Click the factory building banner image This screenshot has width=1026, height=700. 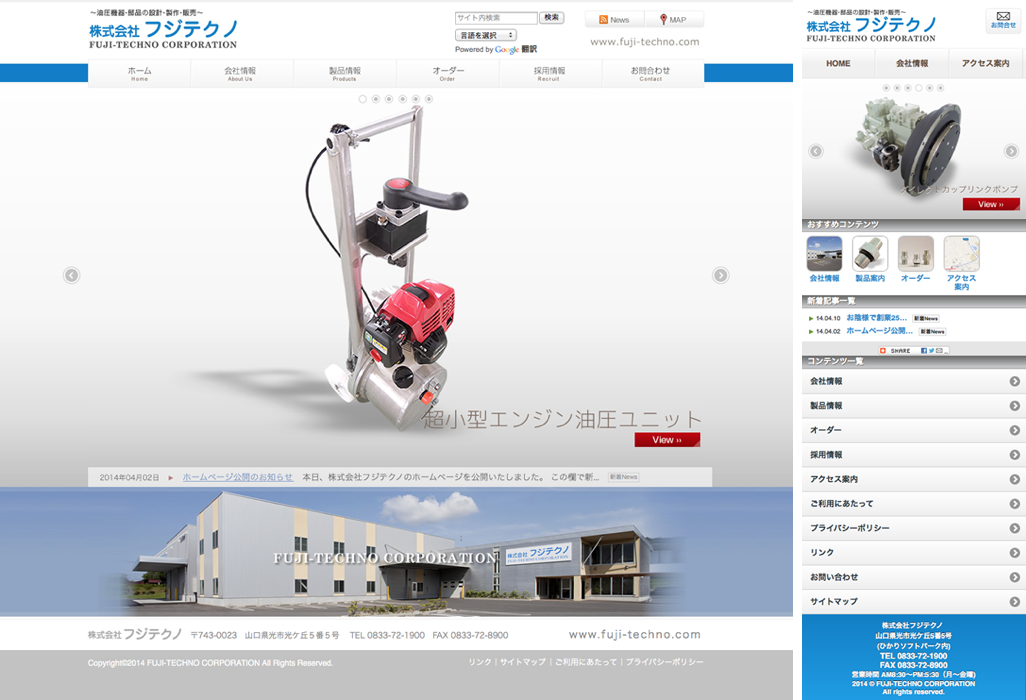coord(397,552)
